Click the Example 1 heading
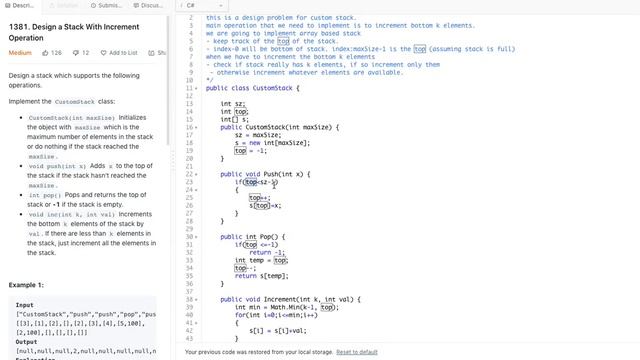The image size is (640, 360). tap(26, 285)
